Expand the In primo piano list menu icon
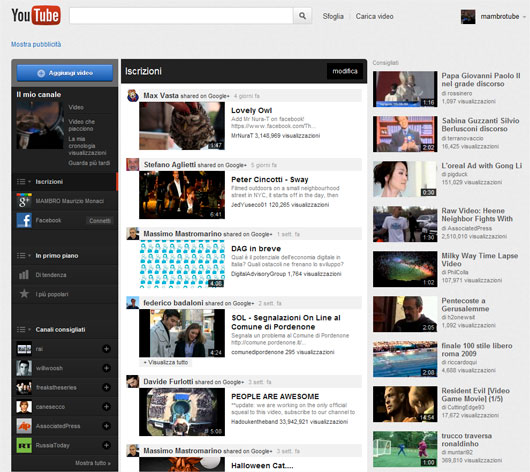The image size is (530, 472). coord(24,256)
